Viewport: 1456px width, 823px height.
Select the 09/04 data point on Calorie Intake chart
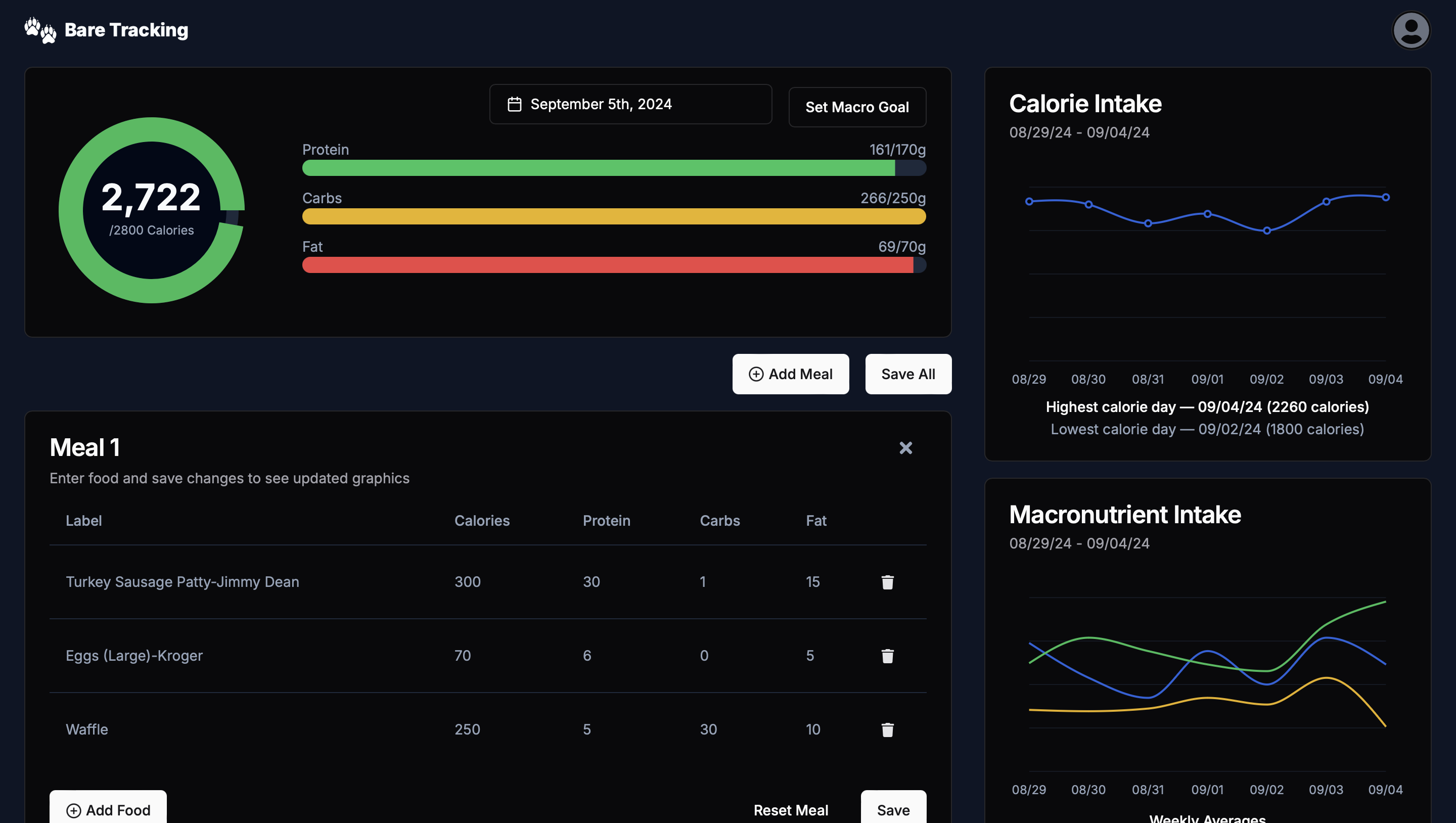(x=1385, y=197)
